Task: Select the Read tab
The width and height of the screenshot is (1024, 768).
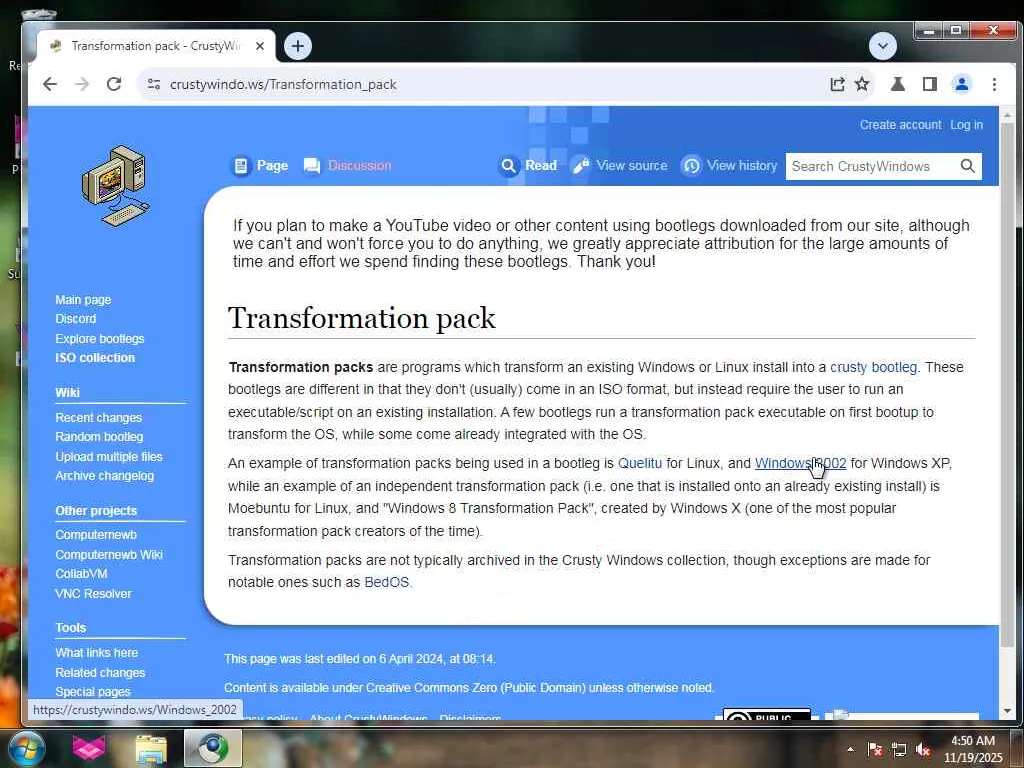Action: click(x=528, y=166)
